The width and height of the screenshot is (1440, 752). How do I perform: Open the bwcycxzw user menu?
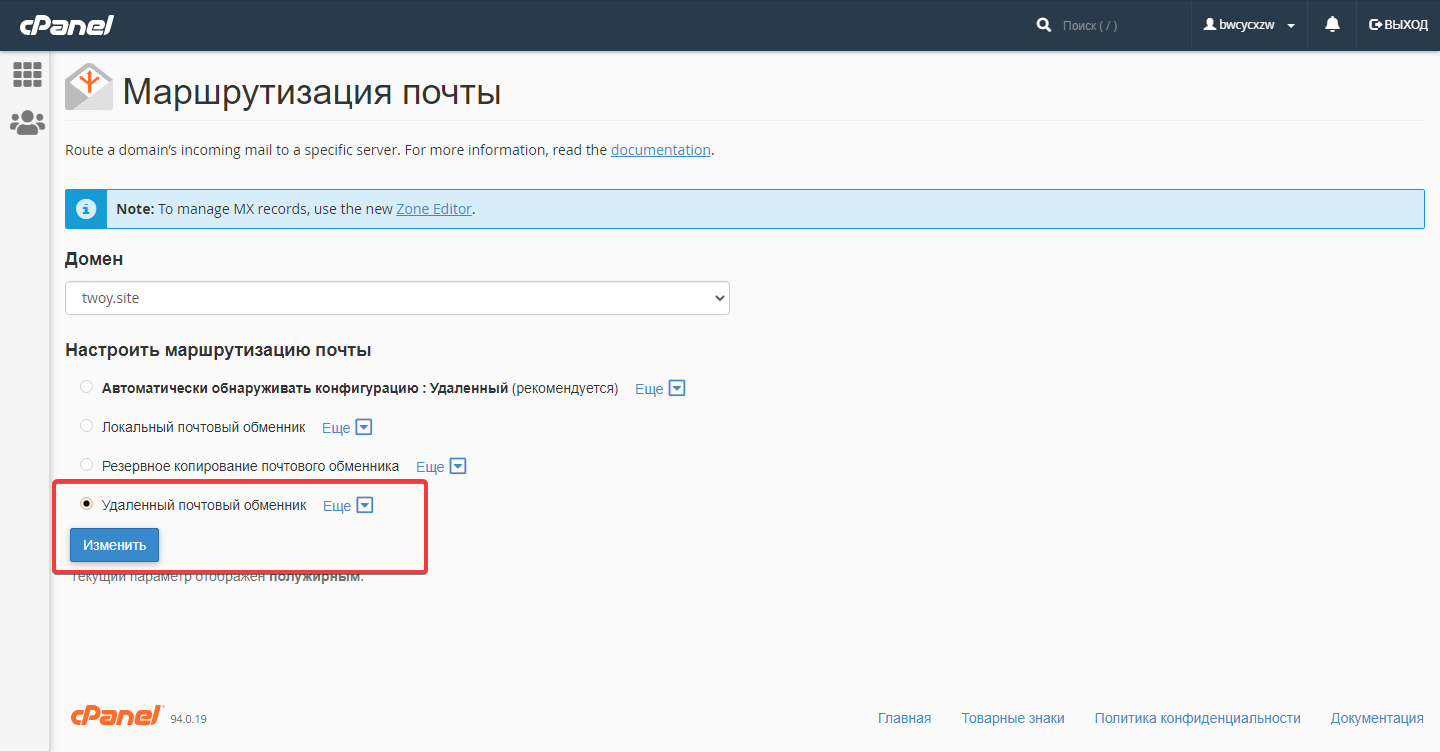click(x=1250, y=25)
